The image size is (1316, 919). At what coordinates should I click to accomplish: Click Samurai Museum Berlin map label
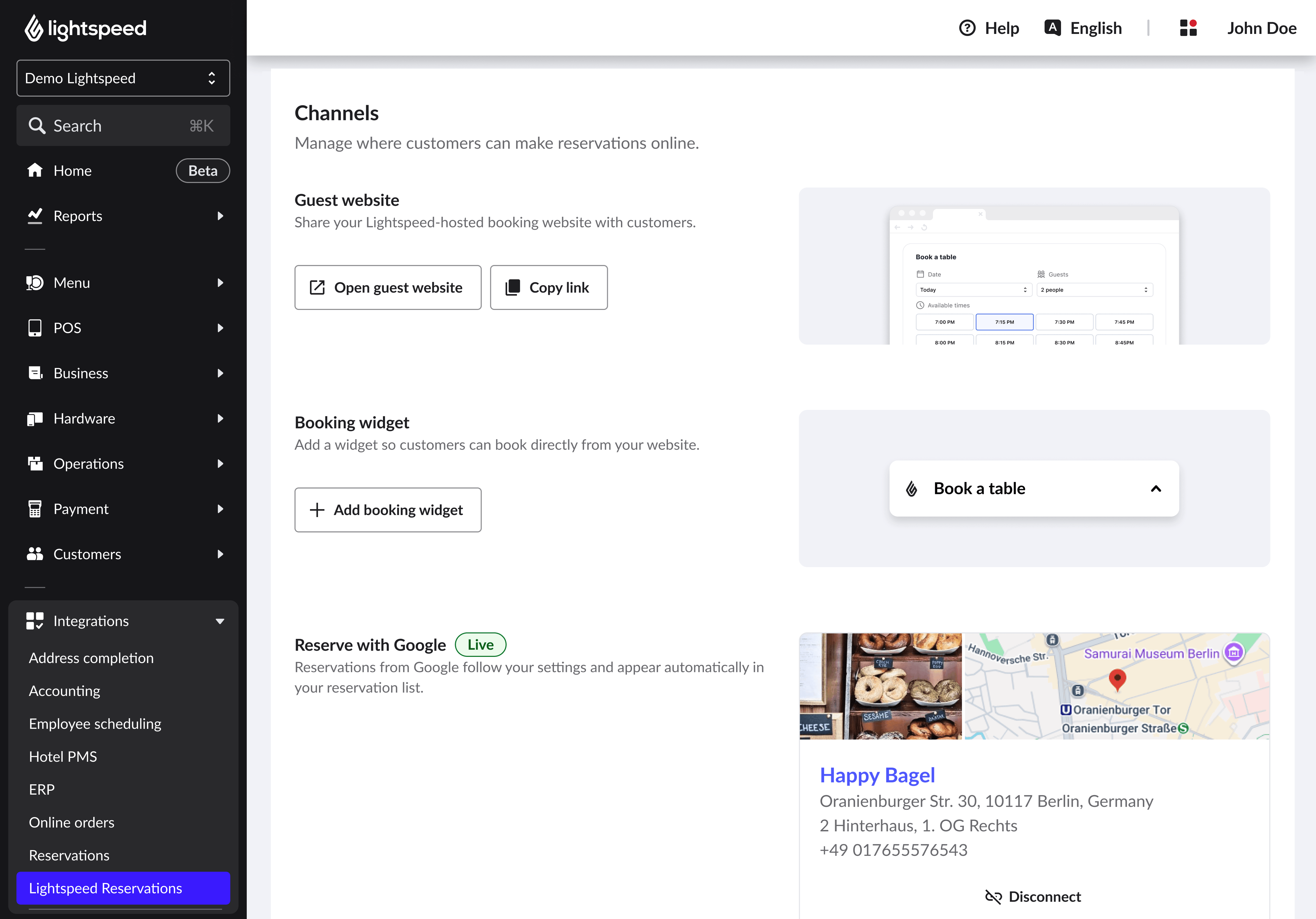tap(1151, 653)
